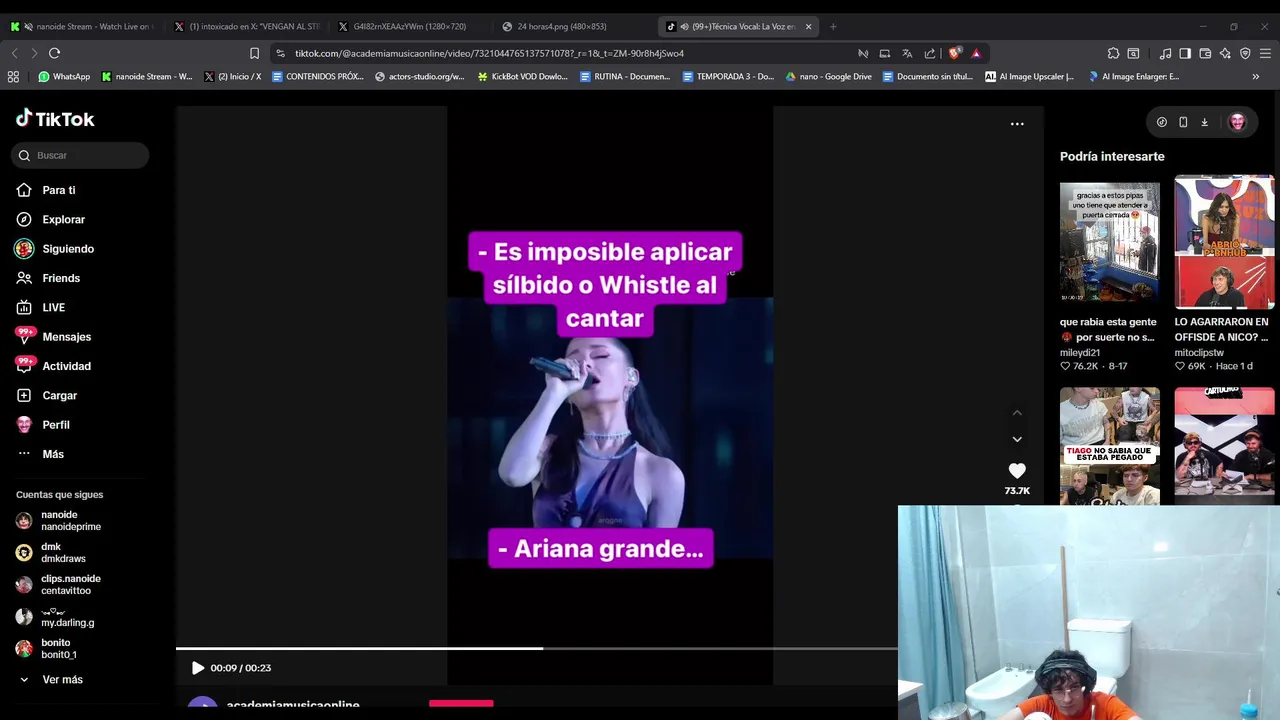Click the download app icon in header

1204,122
